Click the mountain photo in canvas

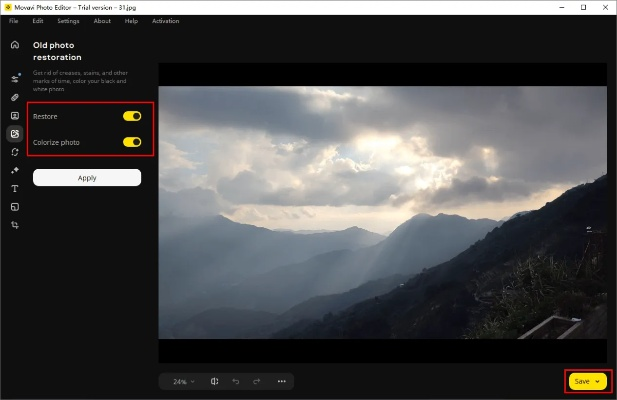pyautogui.click(x=382, y=212)
